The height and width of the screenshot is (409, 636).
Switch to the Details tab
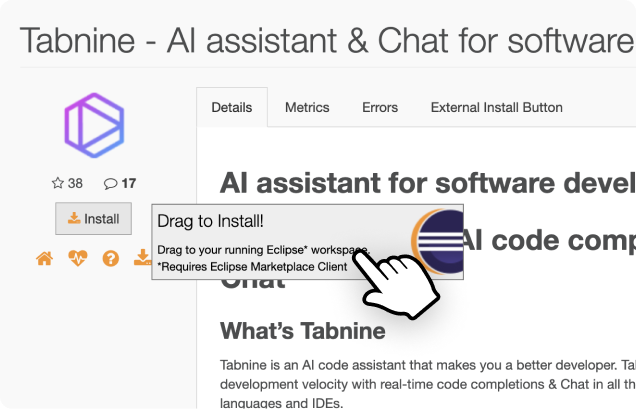coord(232,108)
